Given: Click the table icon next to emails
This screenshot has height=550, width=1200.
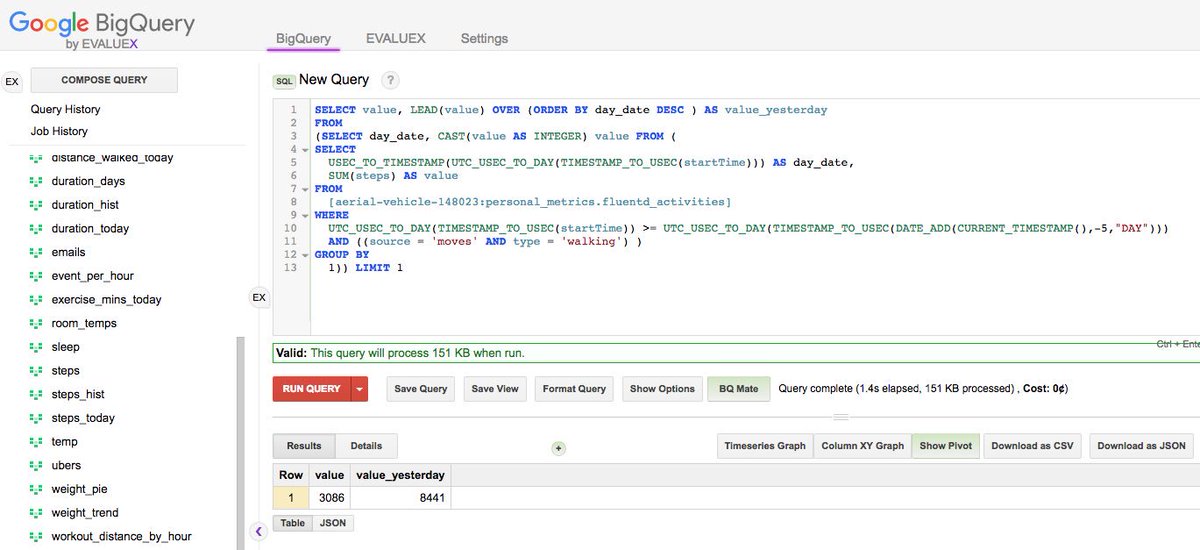Looking at the screenshot, I should click(x=36, y=253).
